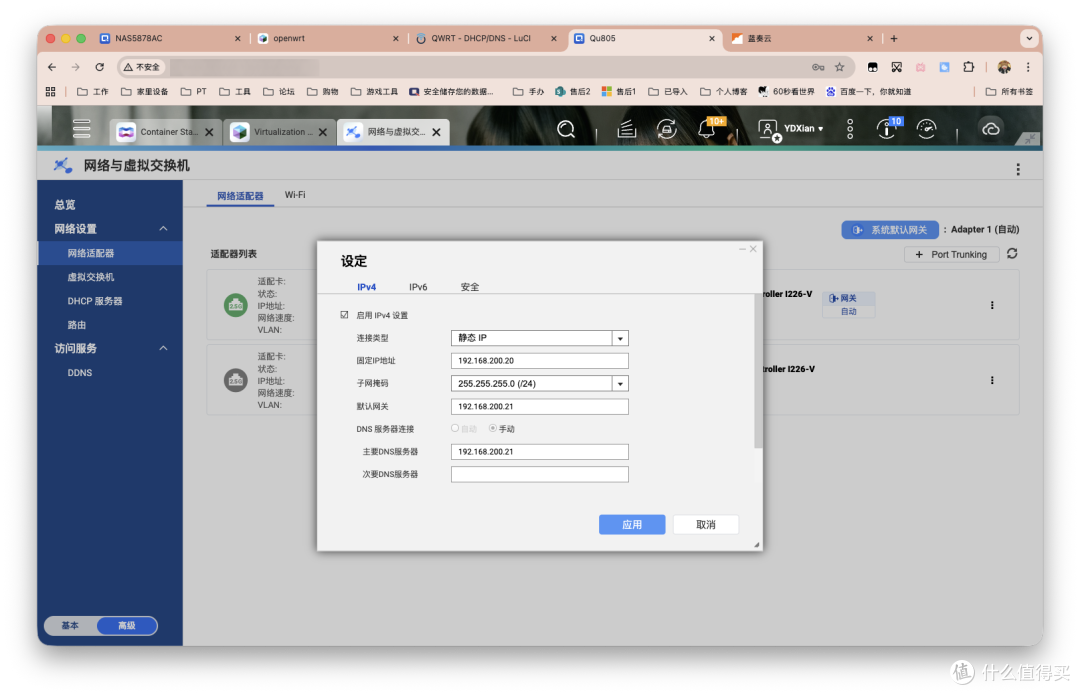Click the network app title icon
Viewport: 1080px width, 695px height.
point(63,165)
